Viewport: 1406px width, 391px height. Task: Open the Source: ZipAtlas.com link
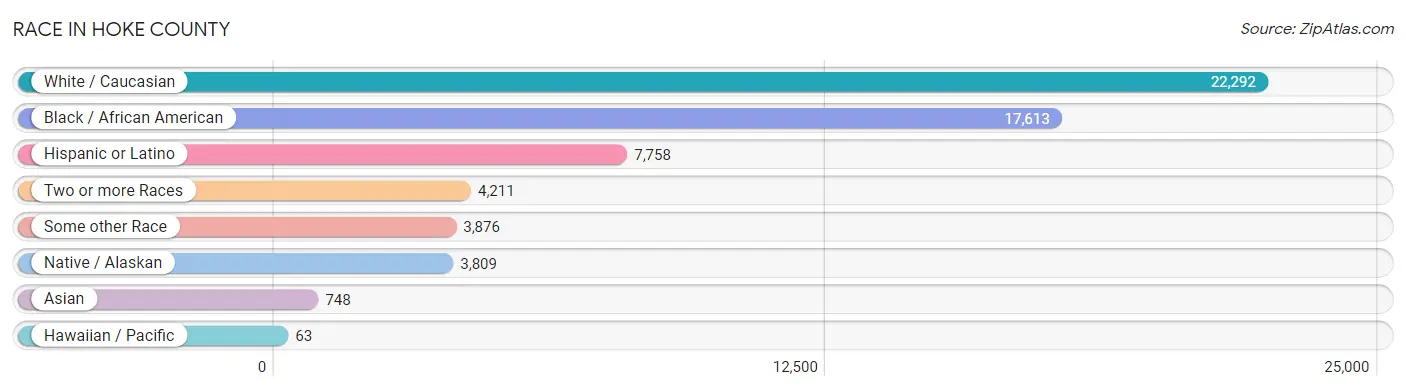[1317, 28]
